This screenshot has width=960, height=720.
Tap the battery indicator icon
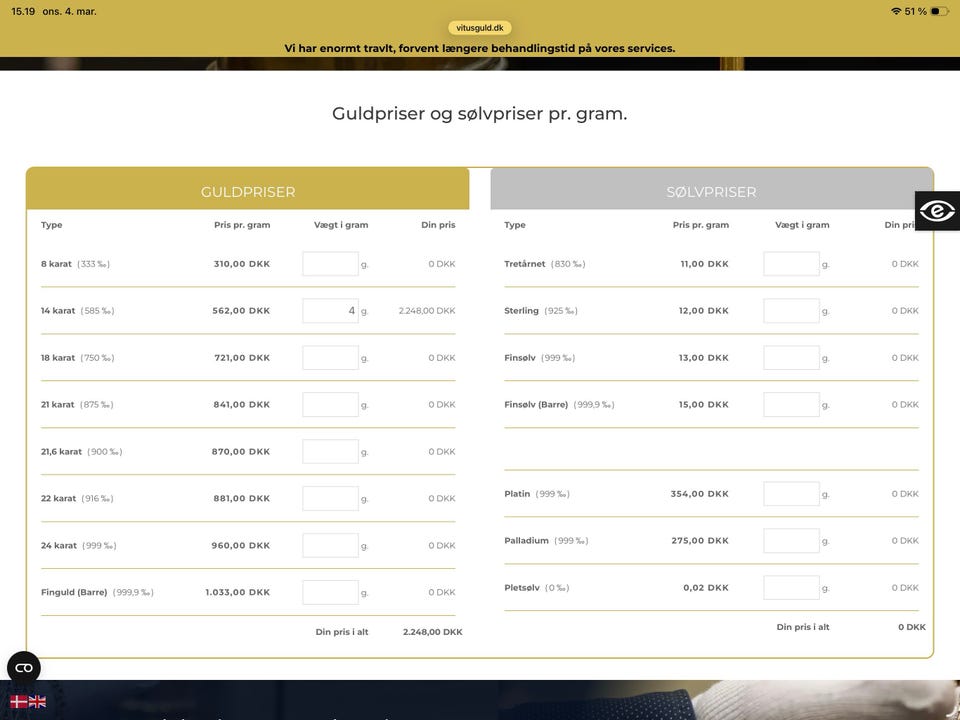click(x=939, y=11)
